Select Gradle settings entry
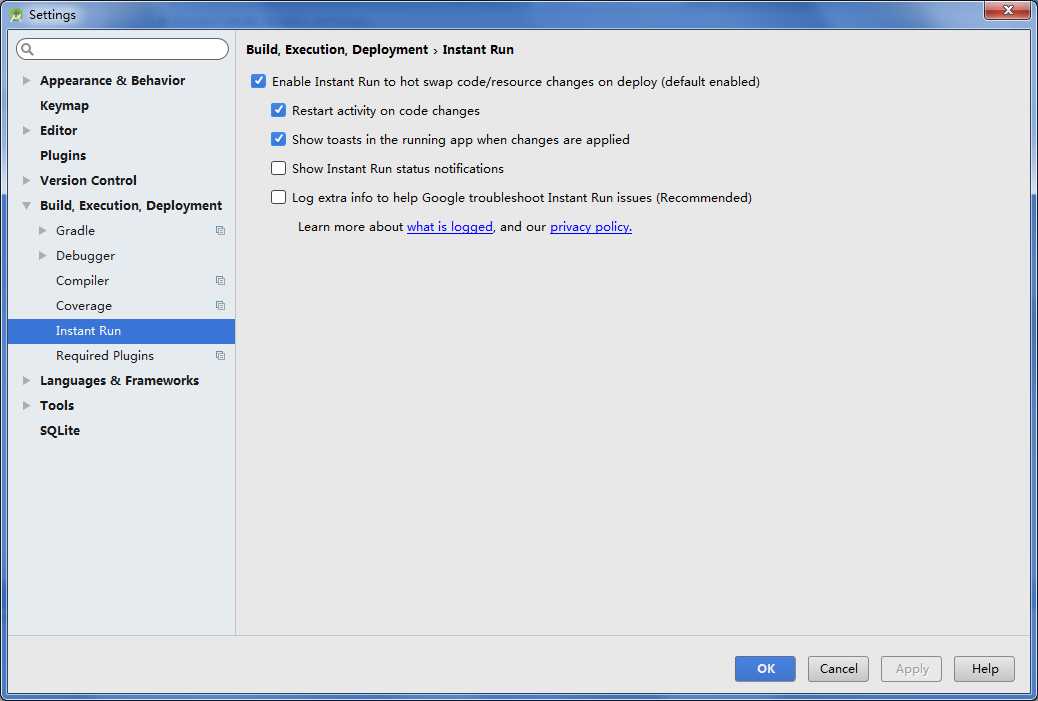1038x701 pixels. 75,230
